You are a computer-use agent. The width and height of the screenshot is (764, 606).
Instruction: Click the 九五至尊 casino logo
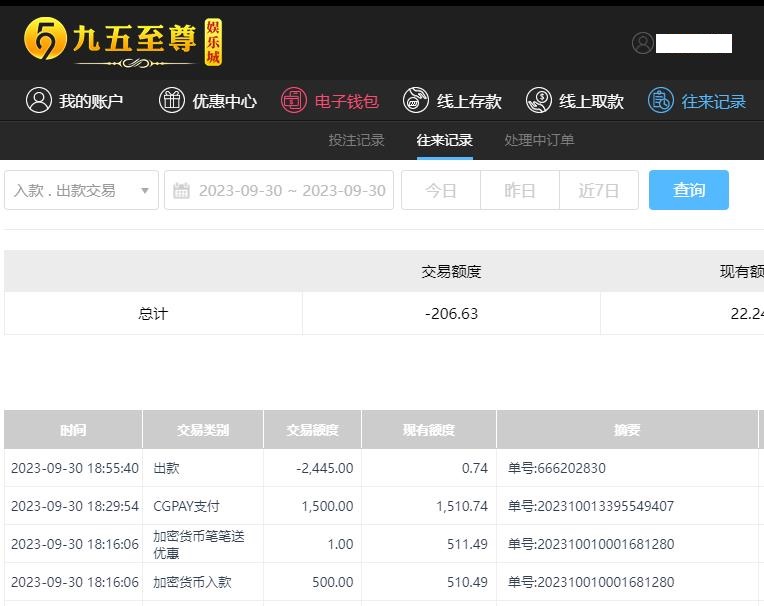123,42
